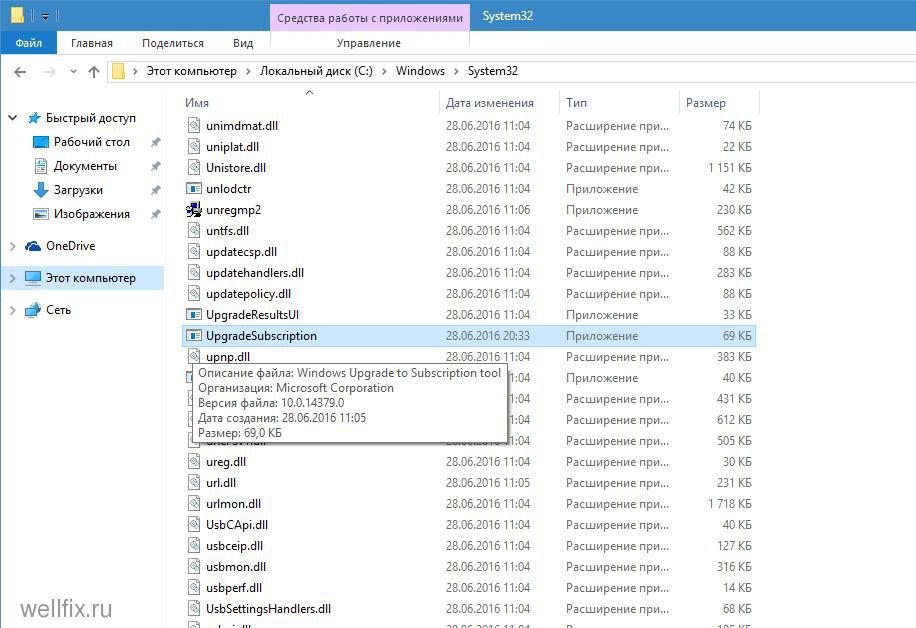Open the Управление ribbon tab
The image size is (916, 628).
369,43
